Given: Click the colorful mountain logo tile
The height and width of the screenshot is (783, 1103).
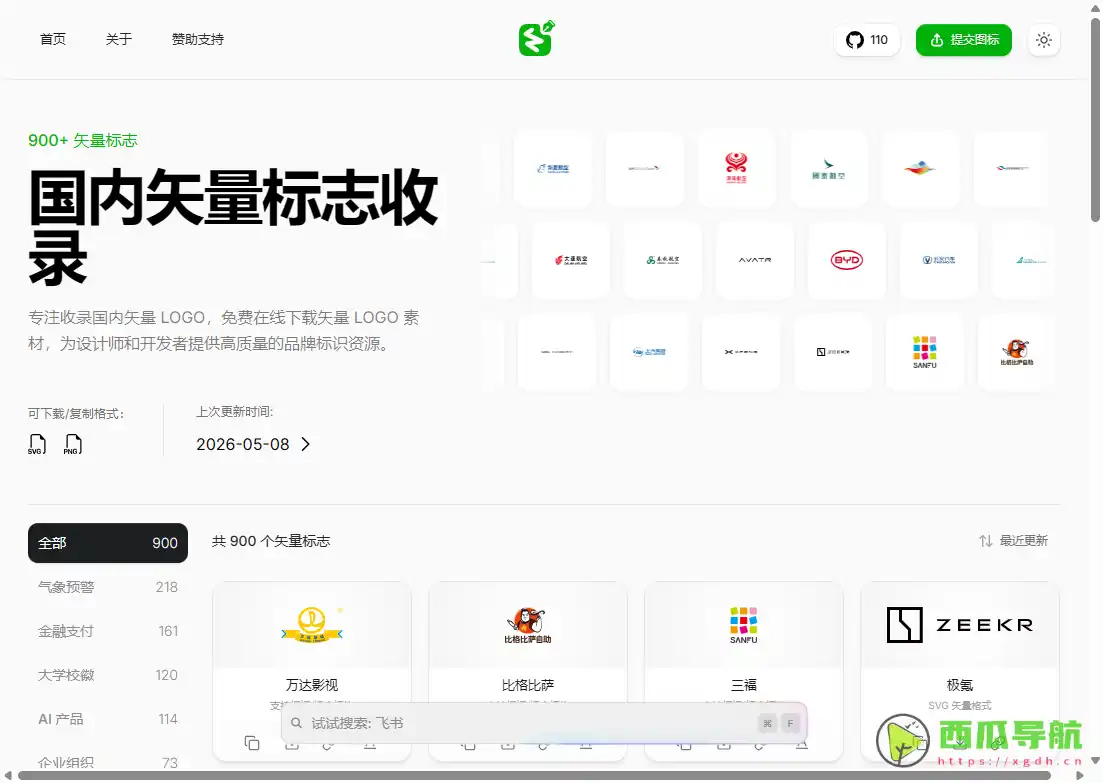Looking at the screenshot, I should (920, 168).
